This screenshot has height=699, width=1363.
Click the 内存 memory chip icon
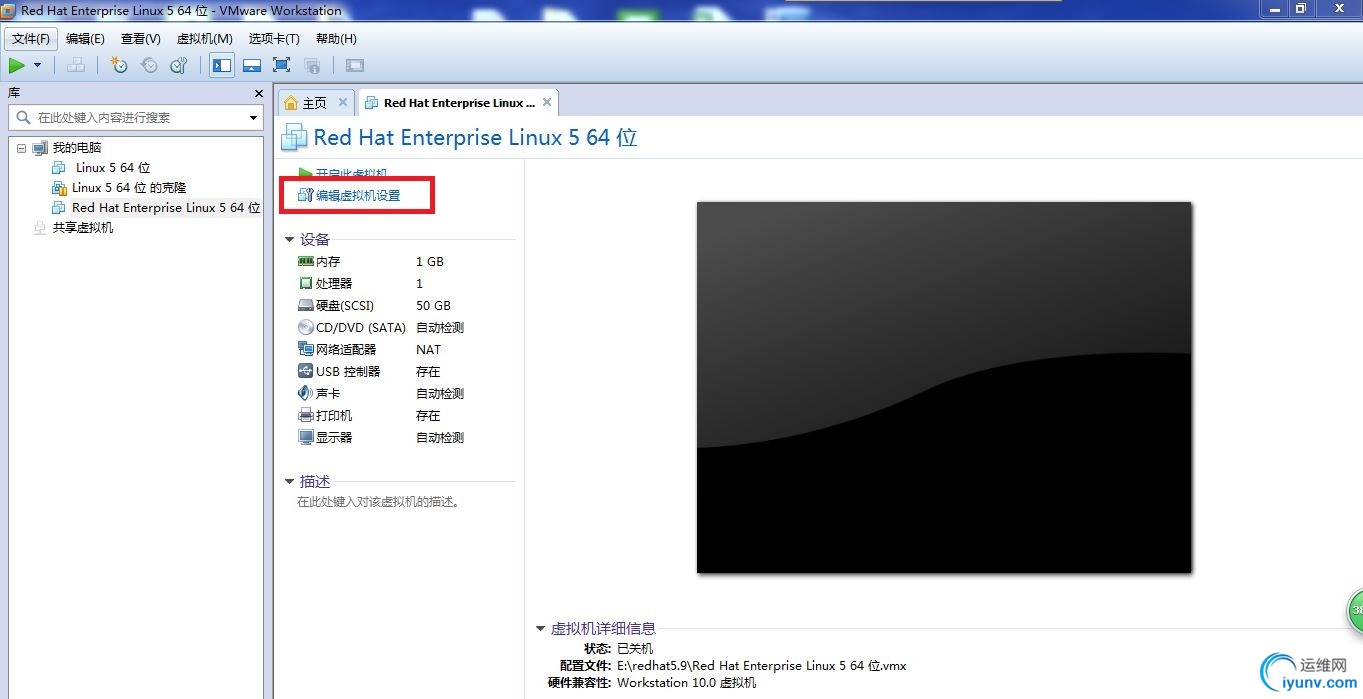306,261
